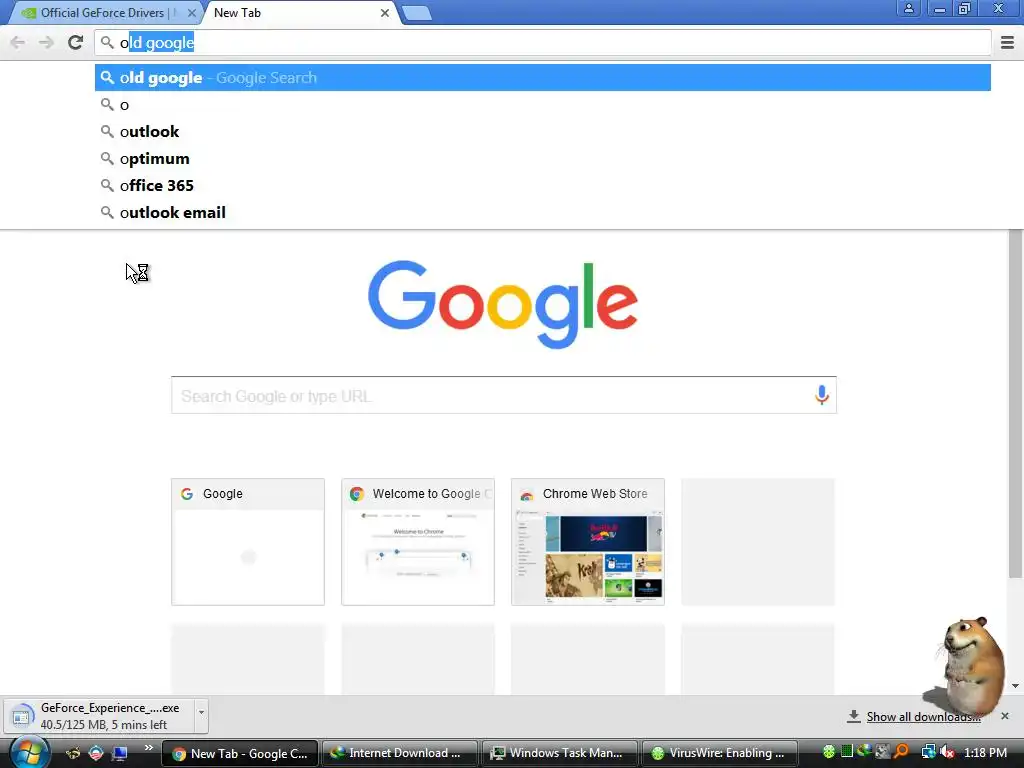Click the second quick launch icon
1024x768 pixels.
point(96,754)
